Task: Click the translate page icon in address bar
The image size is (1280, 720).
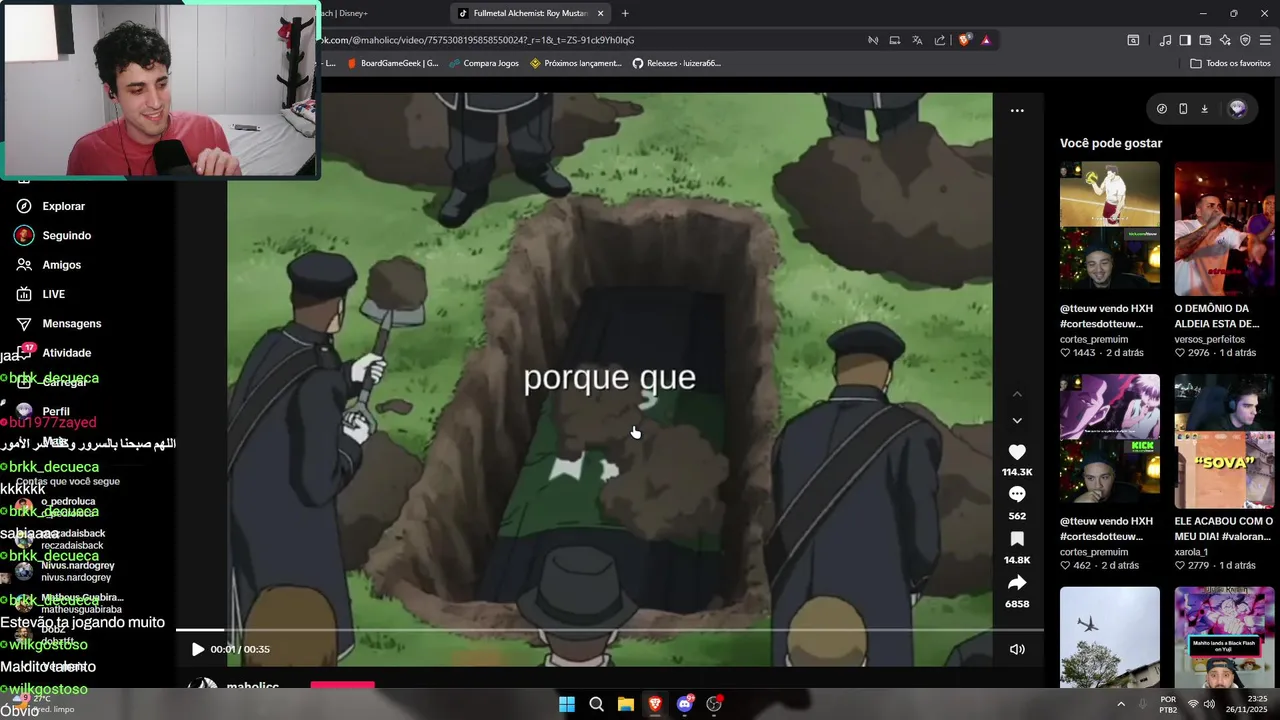Action: (x=917, y=40)
